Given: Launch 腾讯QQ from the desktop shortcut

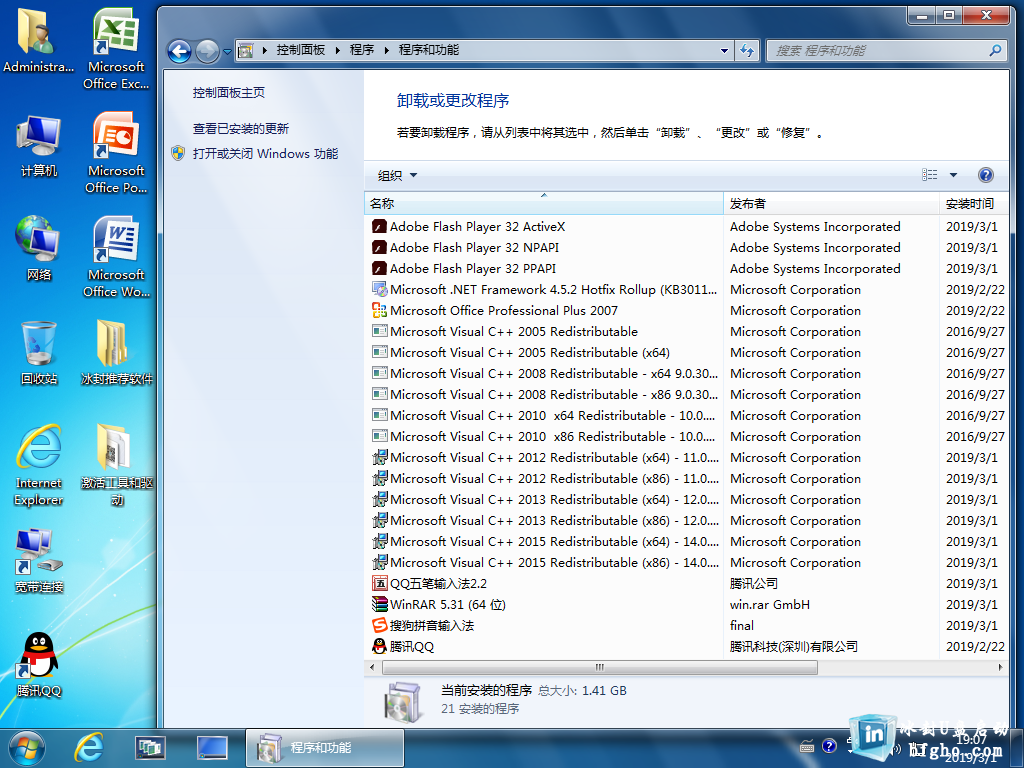Looking at the screenshot, I should [39, 665].
